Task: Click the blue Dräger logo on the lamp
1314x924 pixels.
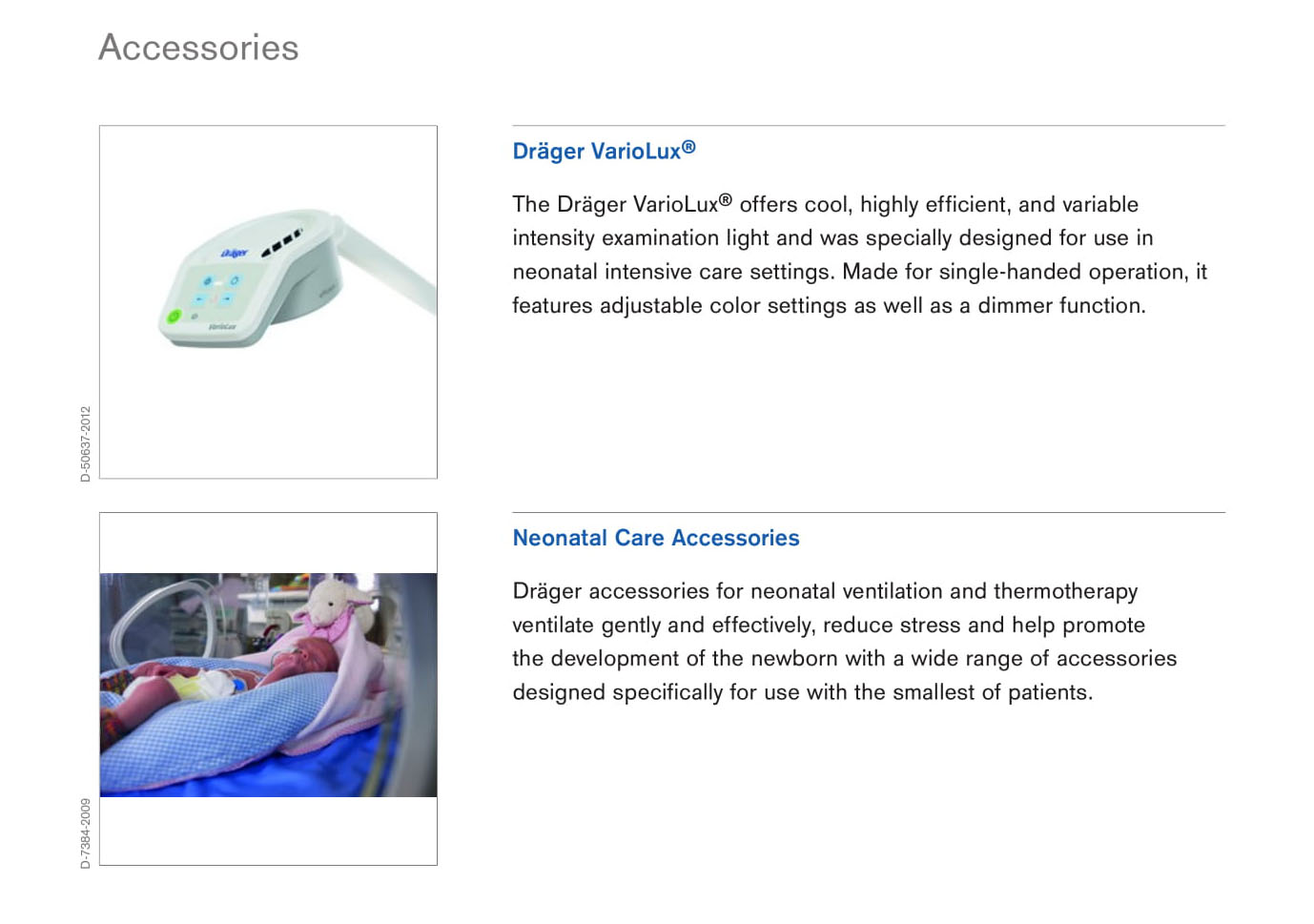Action: (x=235, y=253)
